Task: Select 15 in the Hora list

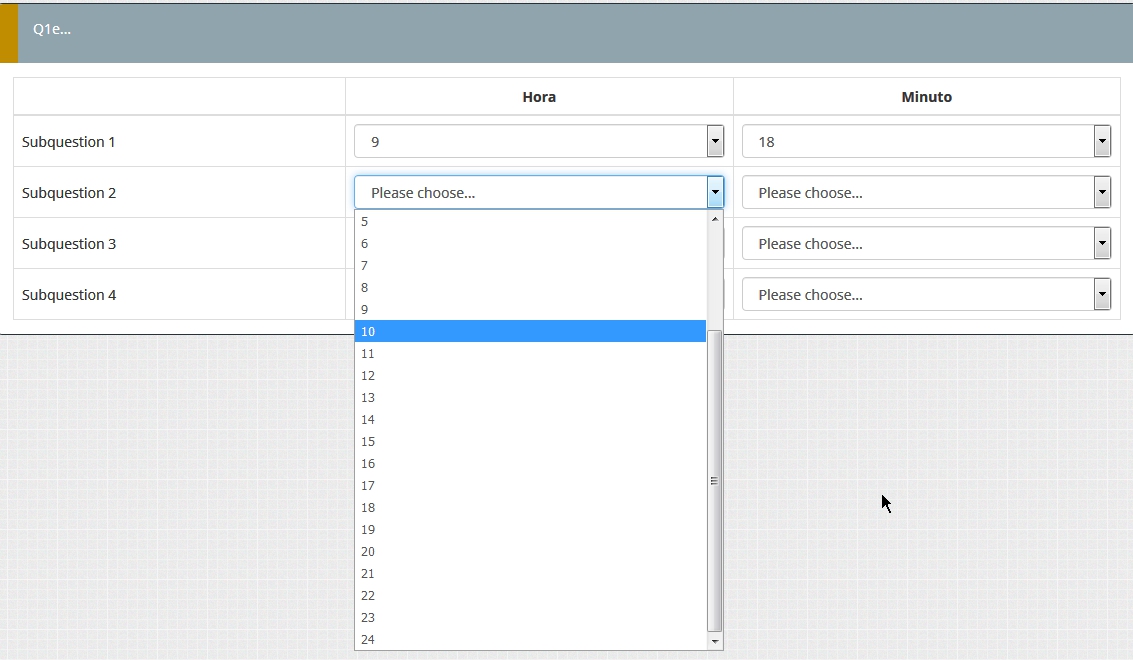Action: tap(530, 442)
